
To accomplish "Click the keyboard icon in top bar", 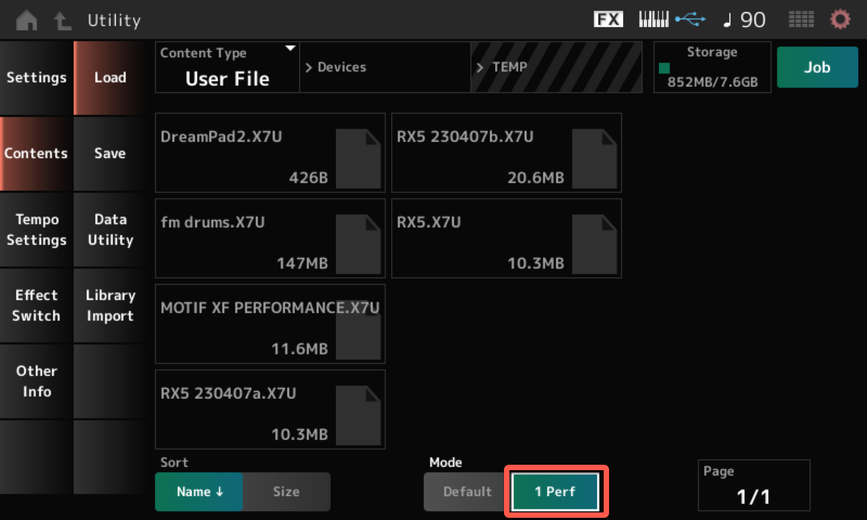I will [x=653, y=19].
